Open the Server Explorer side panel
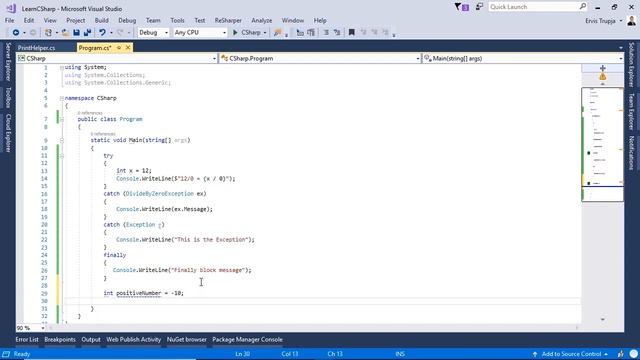 (x=7, y=62)
